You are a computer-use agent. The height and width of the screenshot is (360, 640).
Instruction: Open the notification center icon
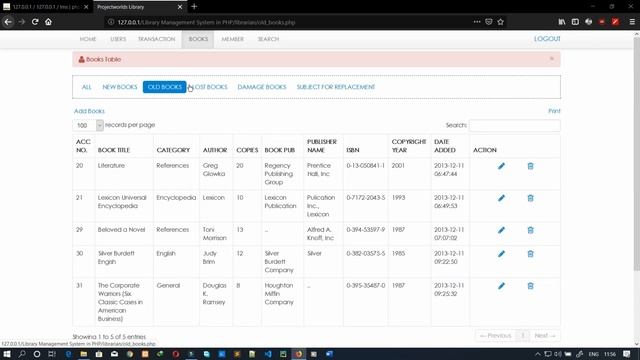(x=627, y=354)
